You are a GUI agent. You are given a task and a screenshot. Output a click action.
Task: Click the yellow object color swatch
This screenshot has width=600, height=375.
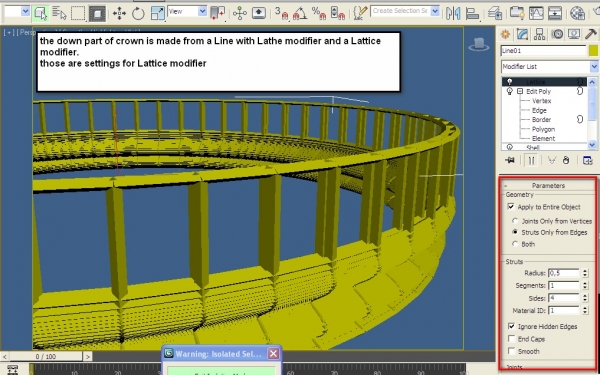[x=593, y=51]
